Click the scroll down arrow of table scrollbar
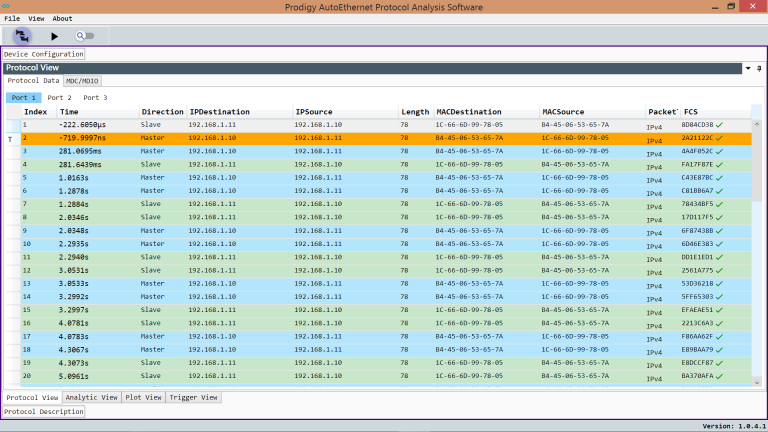 [x=757, y=383]
